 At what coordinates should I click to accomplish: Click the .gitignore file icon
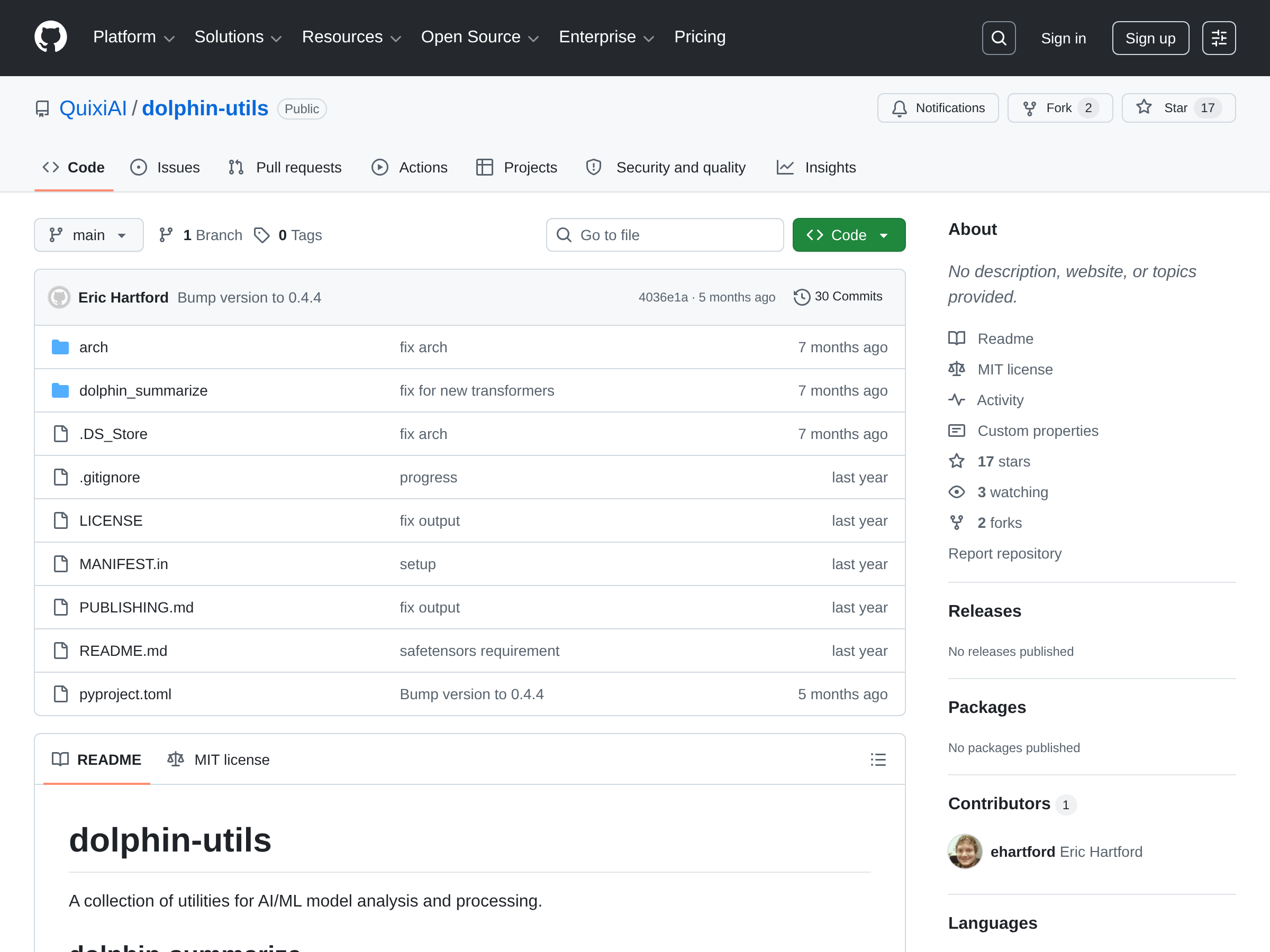tap(60, 478)
